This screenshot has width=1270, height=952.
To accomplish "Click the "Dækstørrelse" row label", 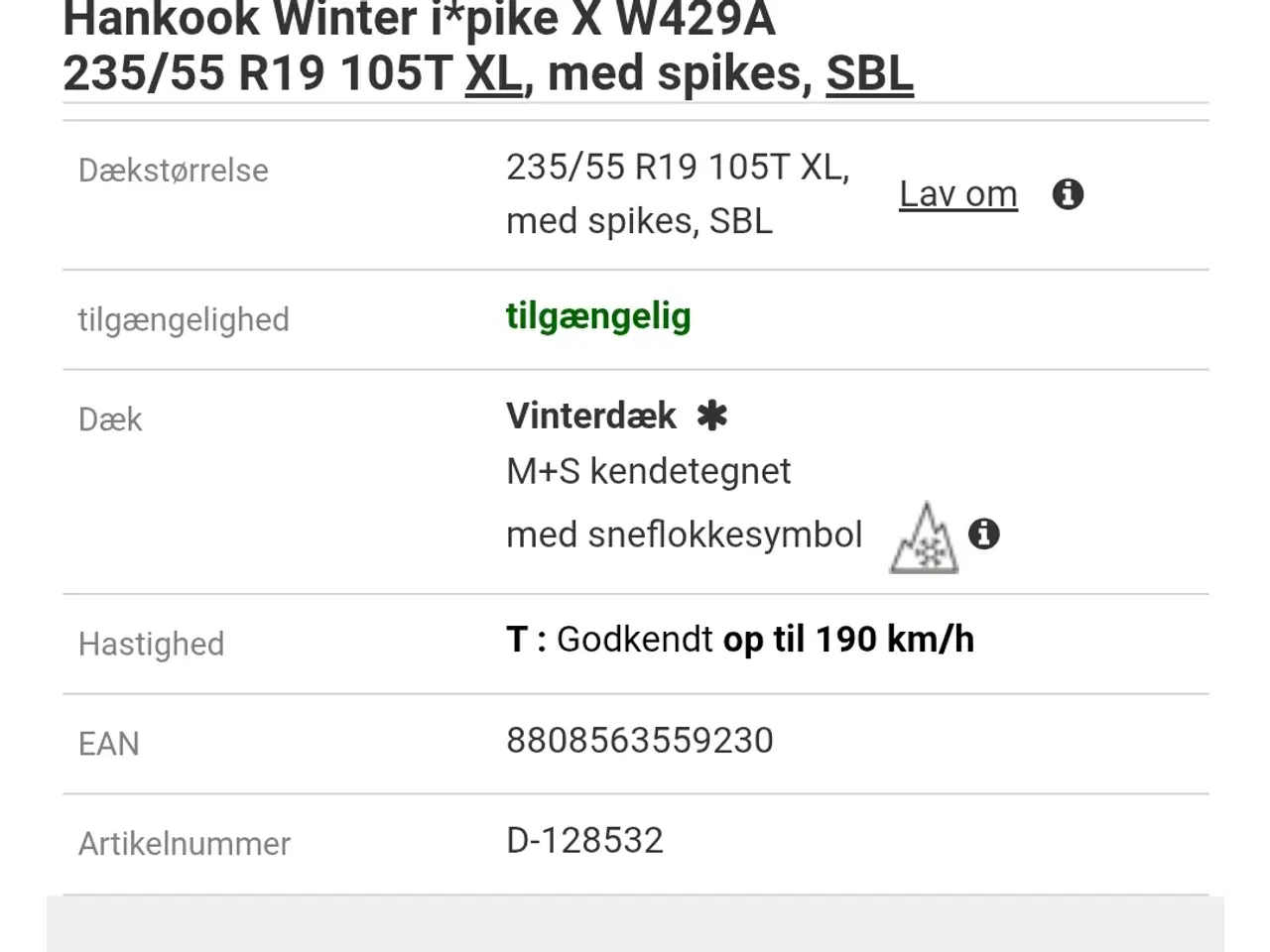I will point(173,171).
